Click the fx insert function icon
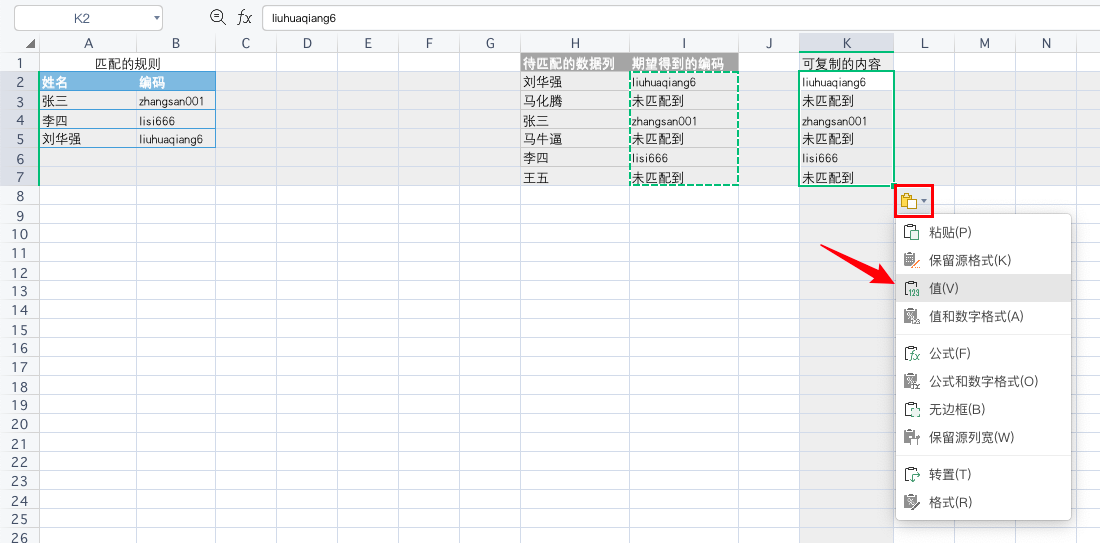The image size is (1100, 543). [x=244, y=17]
